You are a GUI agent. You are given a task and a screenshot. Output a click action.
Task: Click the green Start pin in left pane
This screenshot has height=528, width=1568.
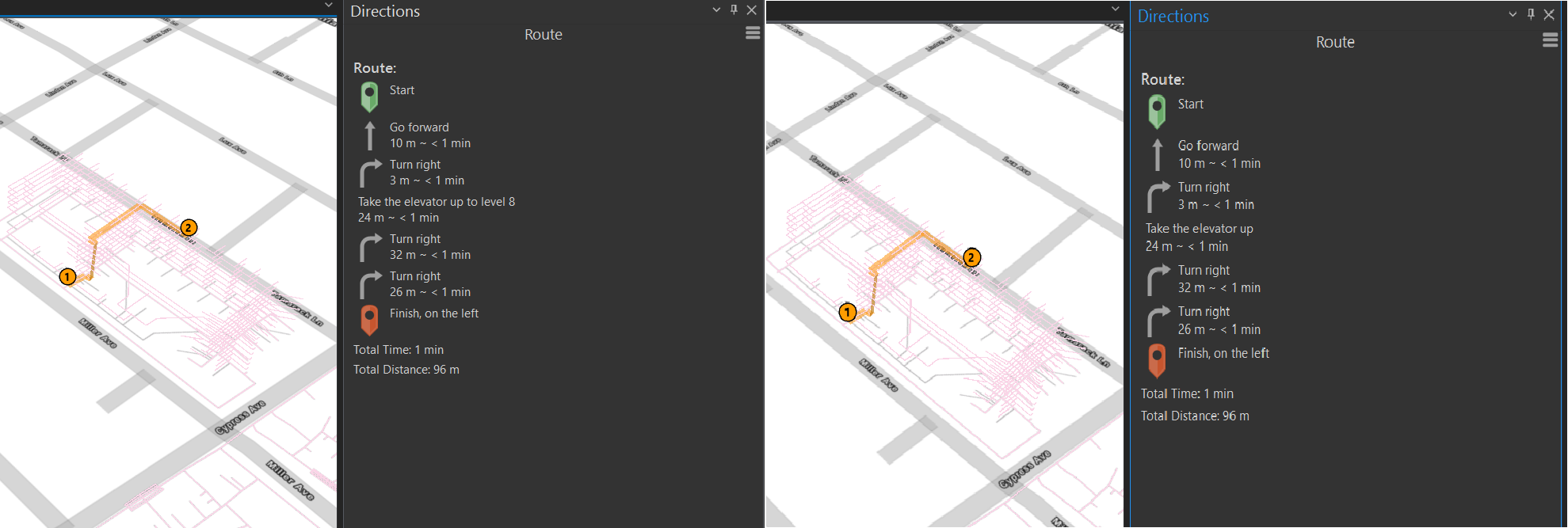tap(369, 97)
